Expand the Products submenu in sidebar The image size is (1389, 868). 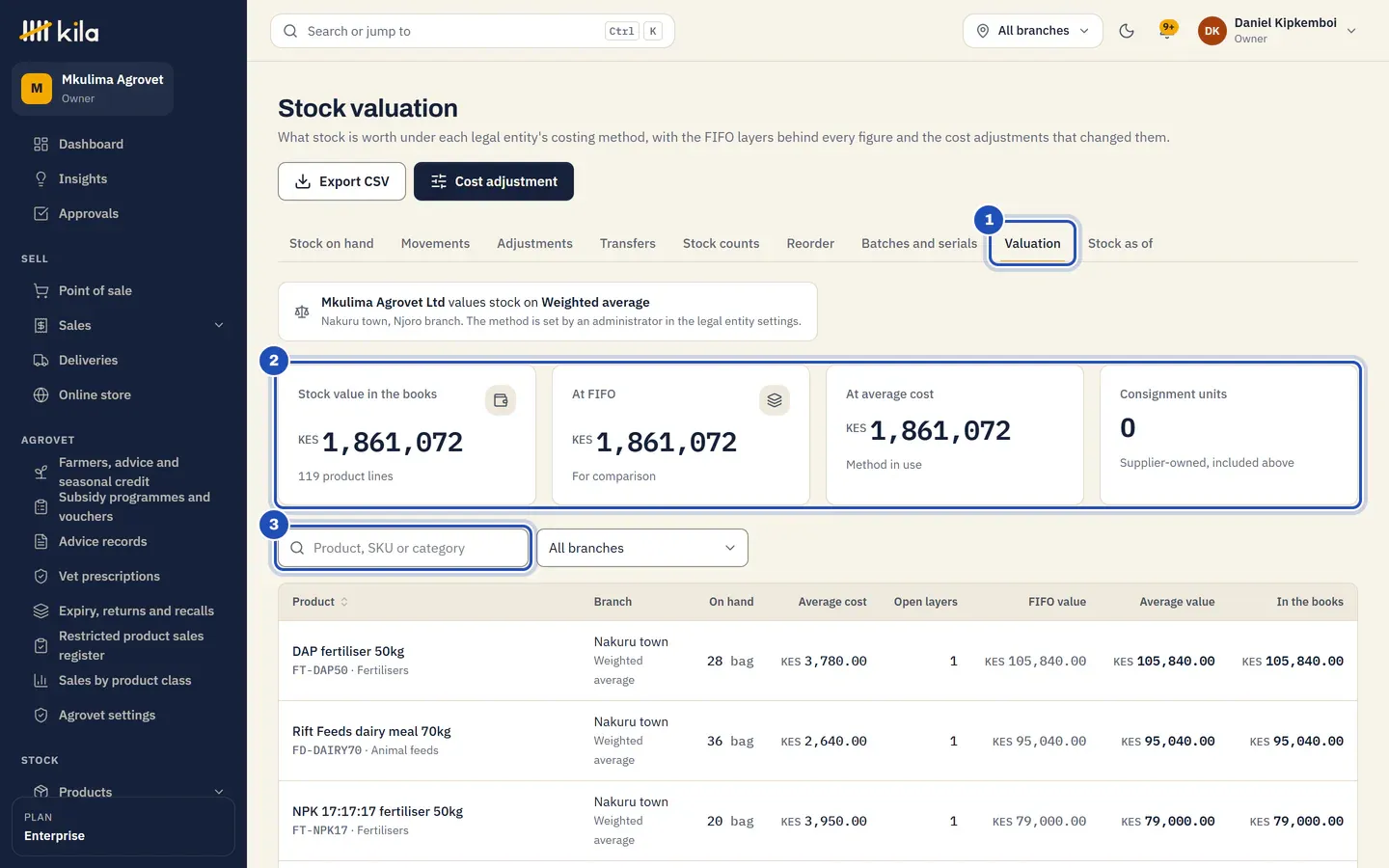[x=219, y=793]
